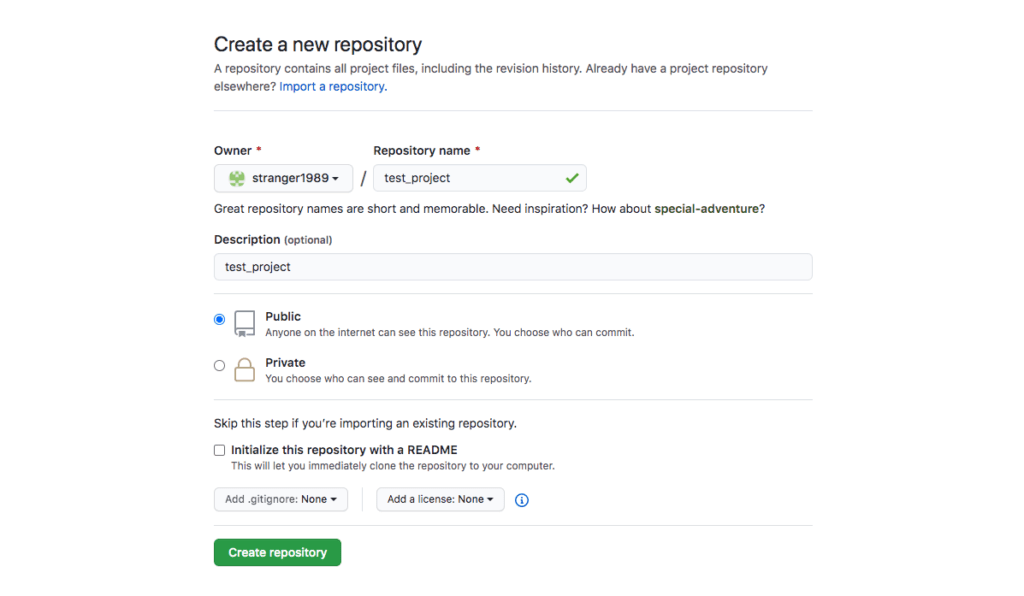Enable Initialize this repository with a README
The image size is (1024, 596).
[x=219, y=450]
